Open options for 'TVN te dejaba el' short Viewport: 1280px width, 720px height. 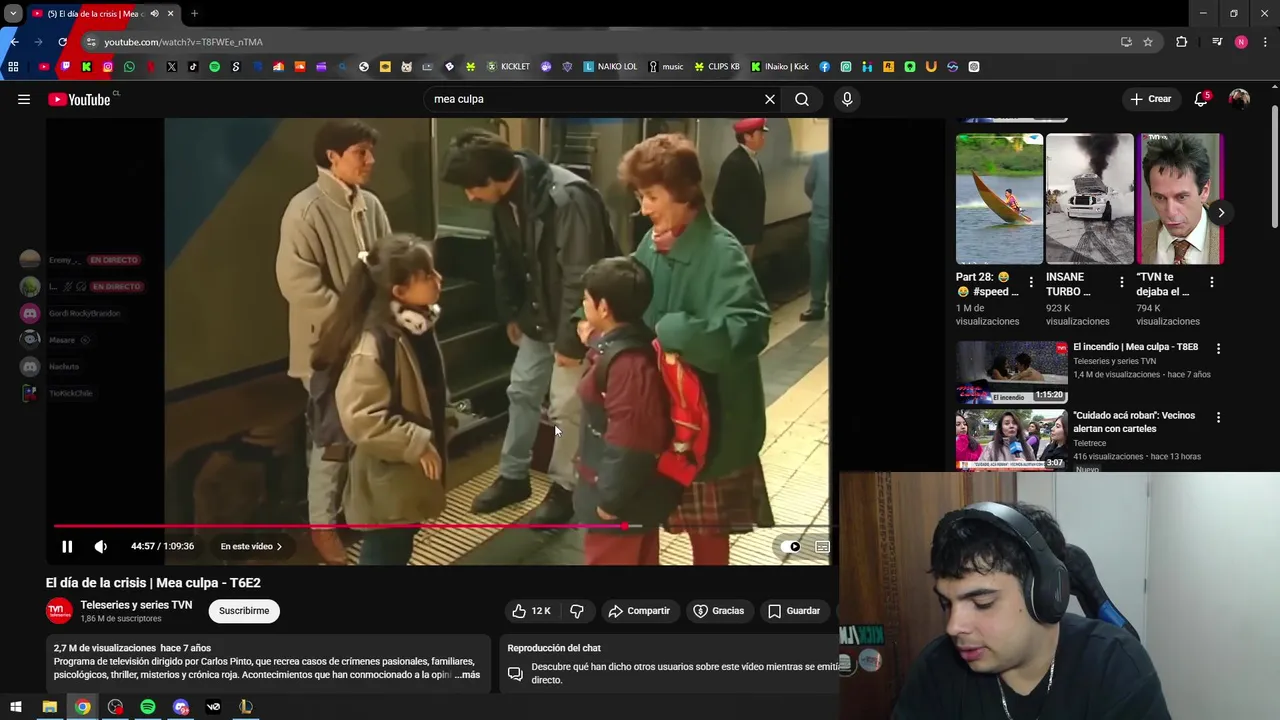coord(1212,283)
